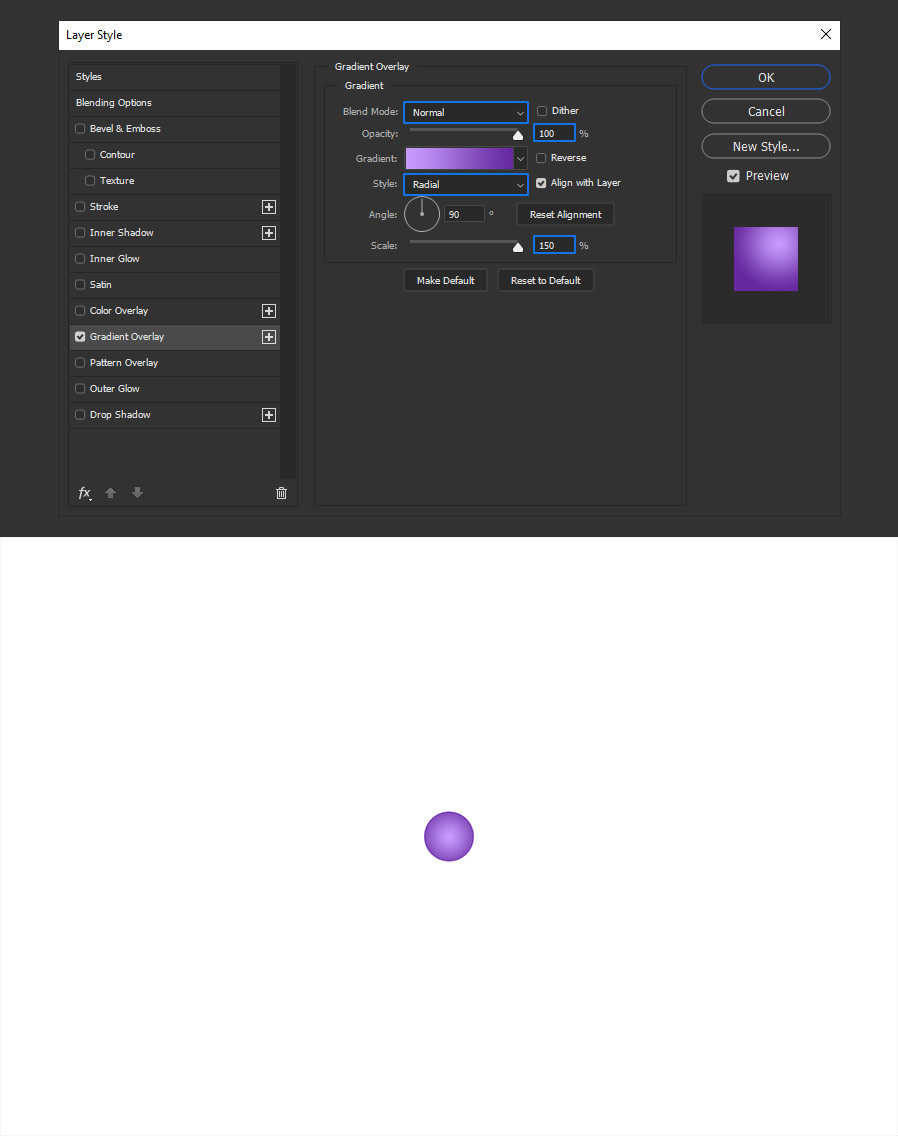Select Blending Options in the list

point(174,103)
